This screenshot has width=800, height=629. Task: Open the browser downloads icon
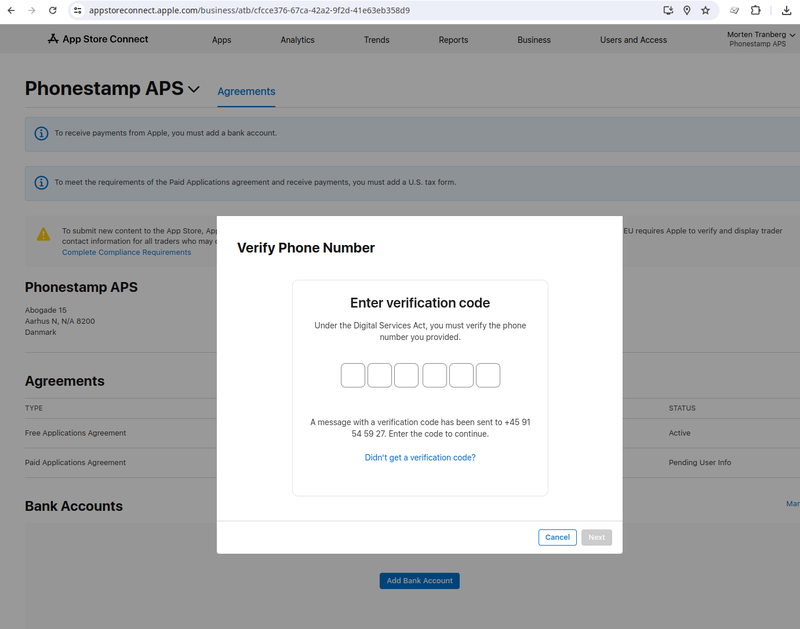point(787,10)
